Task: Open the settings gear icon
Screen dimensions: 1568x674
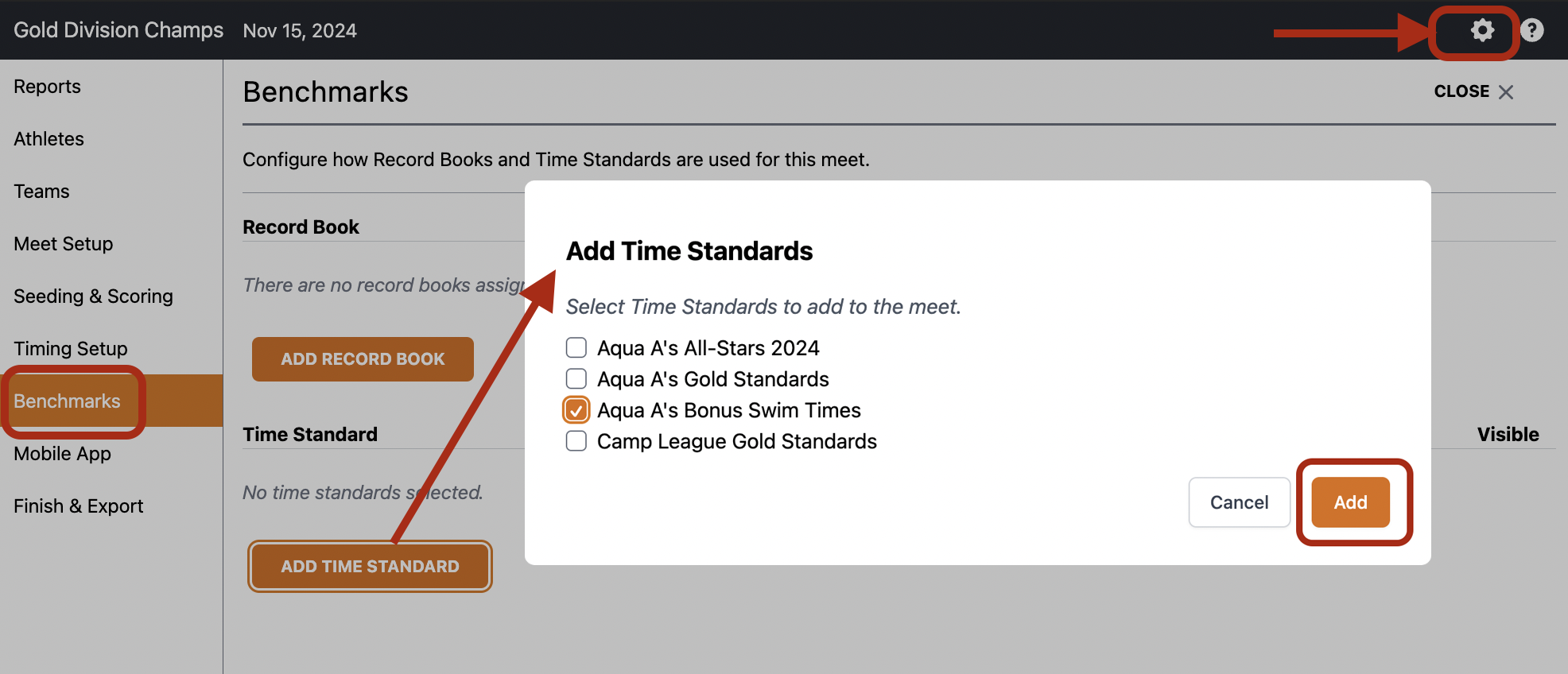Action: [x=1481, y=30]
